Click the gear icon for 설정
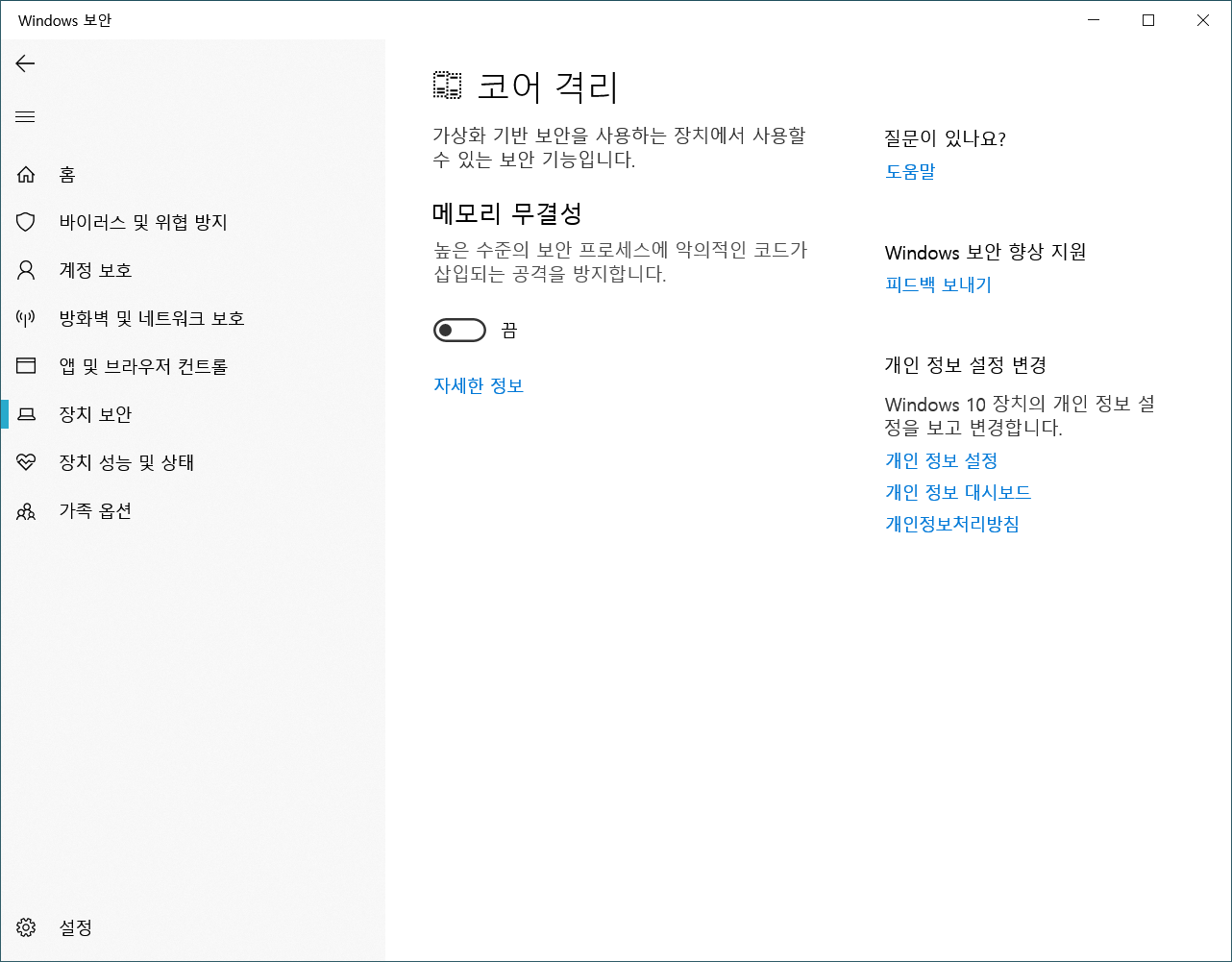Image resolution: width=1232 pixels, height=962 pixels. [26, 927]
